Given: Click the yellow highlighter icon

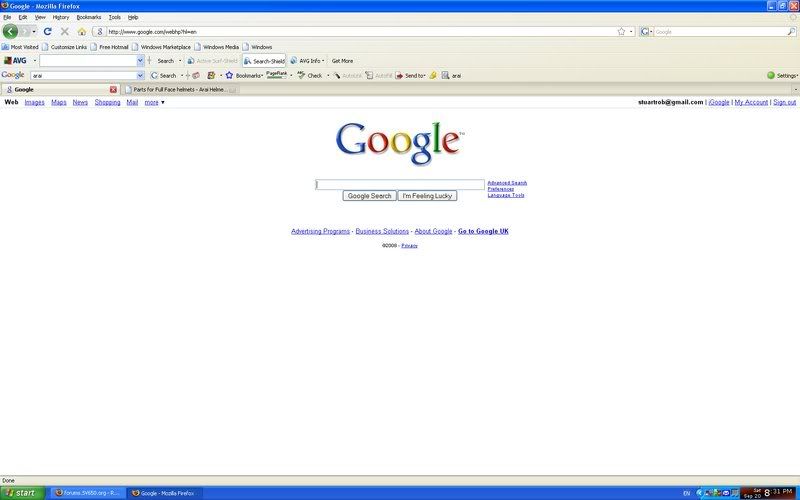Looking at the screenshot, I should pos(433,76).
